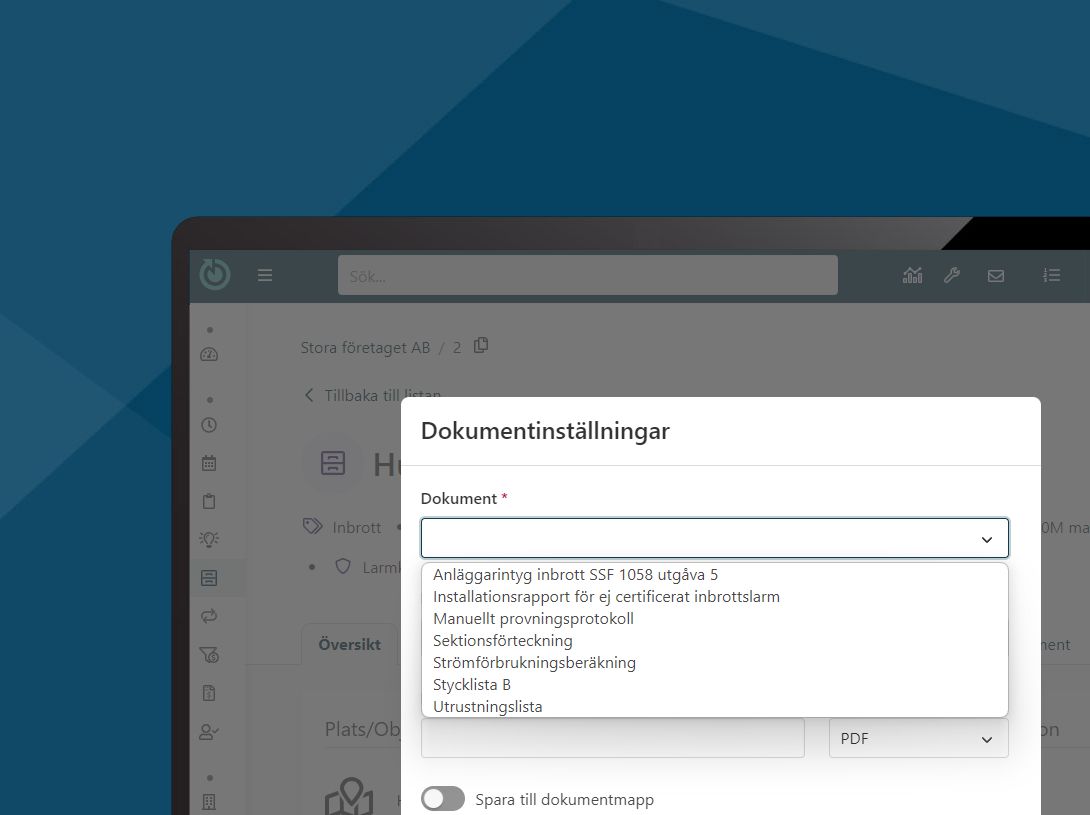Enable the Spara till dokumentmapp switch

pos(443,799)
